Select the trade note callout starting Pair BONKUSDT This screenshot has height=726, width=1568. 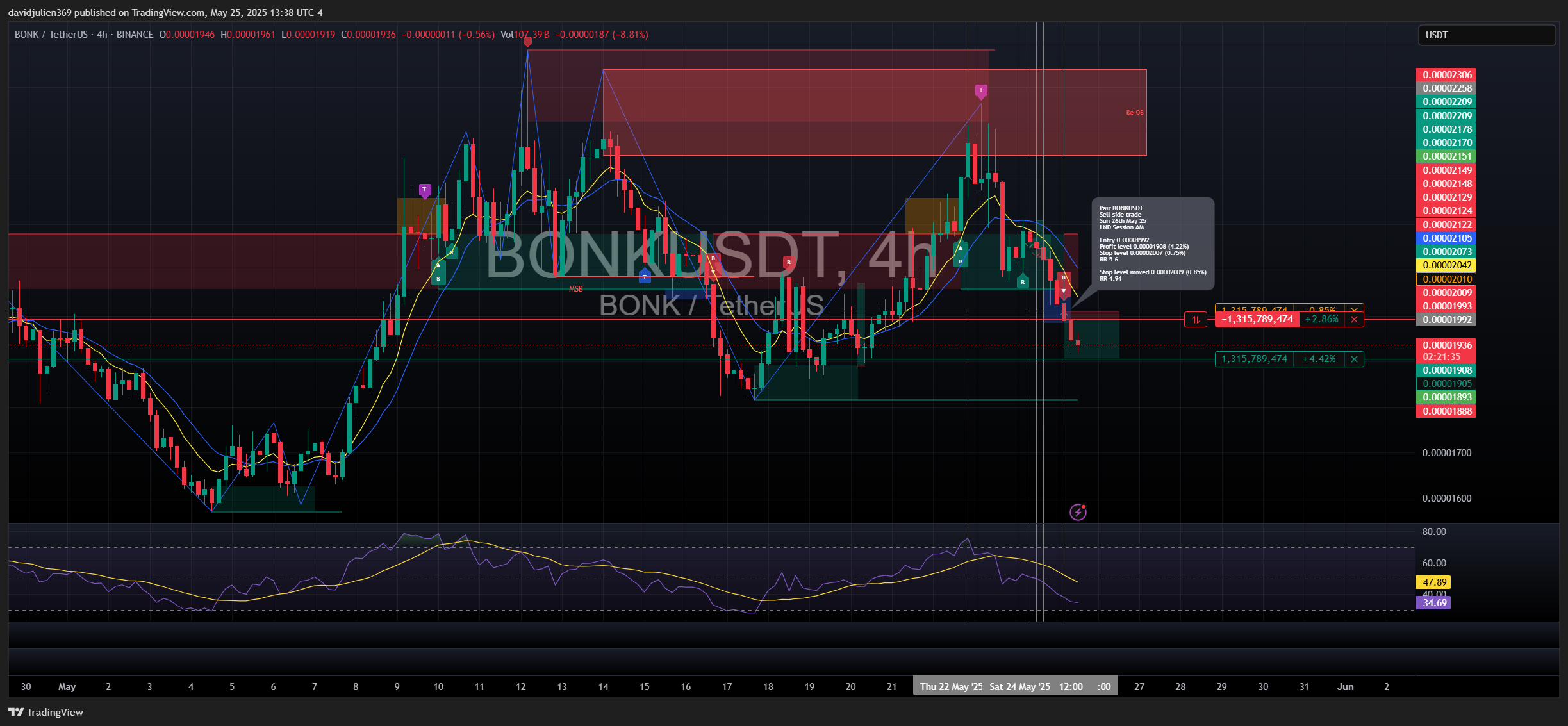[1153, 243]
